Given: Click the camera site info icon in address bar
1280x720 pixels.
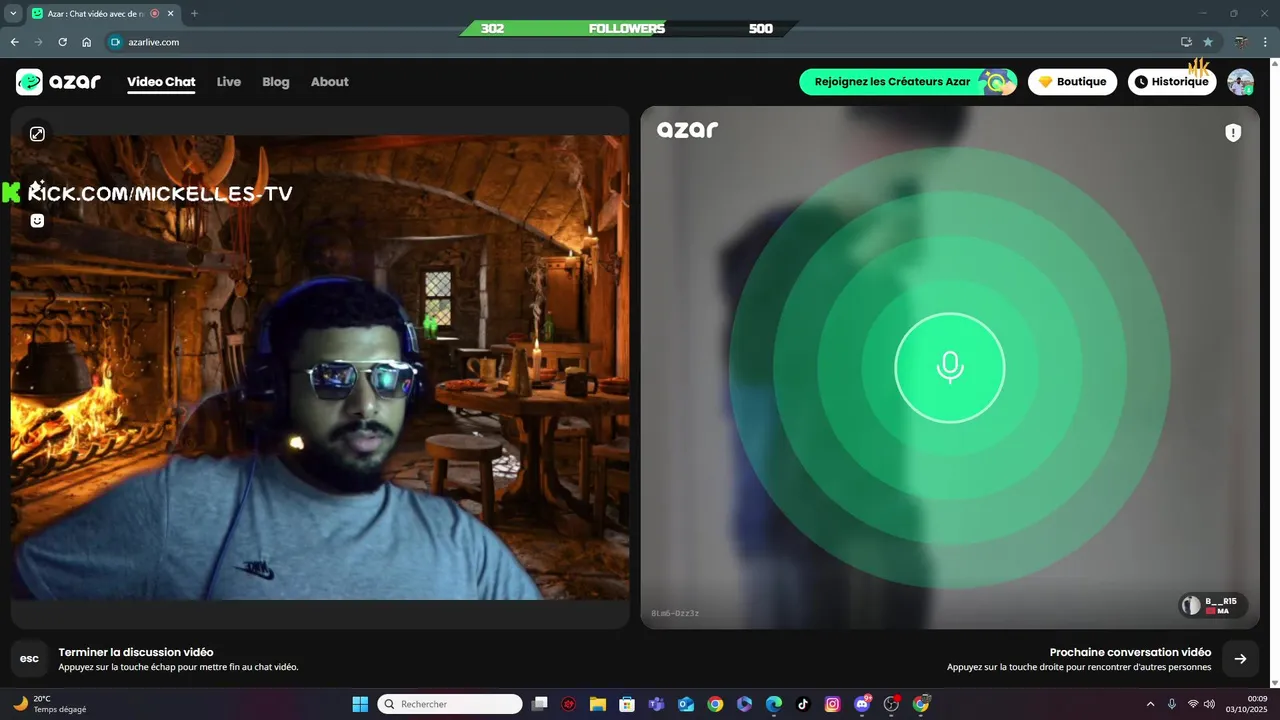Looking at the screenshot, I should point(115,42).
